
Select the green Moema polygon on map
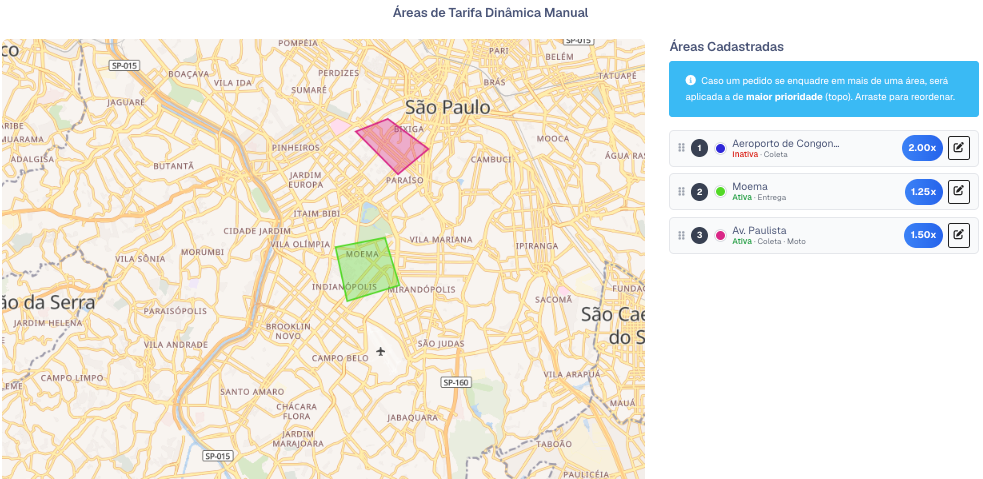(367, 269)
